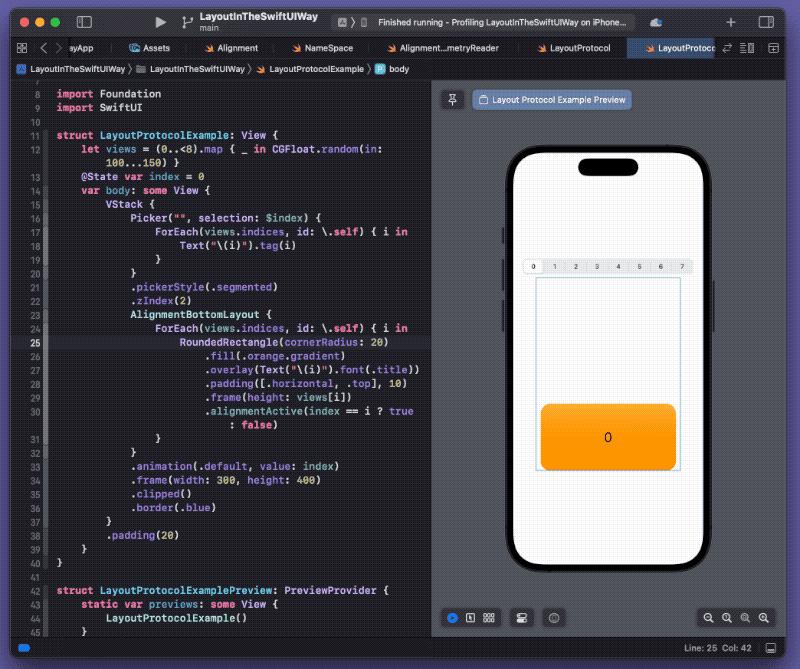Select the inactive LayoutProtocol tab
Screen dimensions: 800x669
(x=574, y=48)
